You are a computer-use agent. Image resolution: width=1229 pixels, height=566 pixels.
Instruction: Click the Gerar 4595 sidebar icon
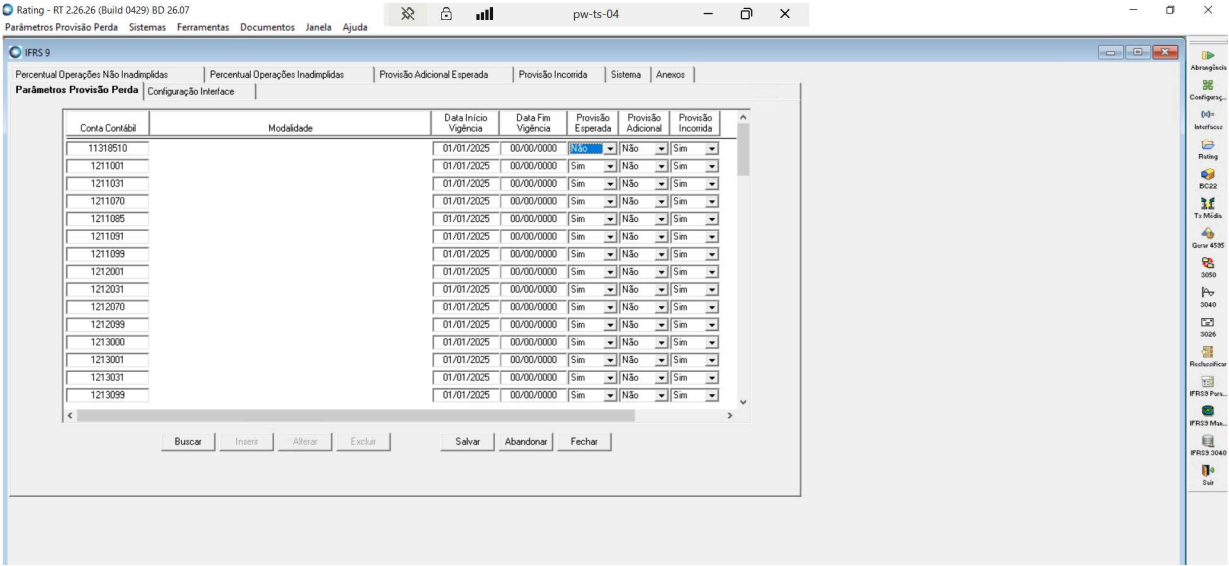1208,238
